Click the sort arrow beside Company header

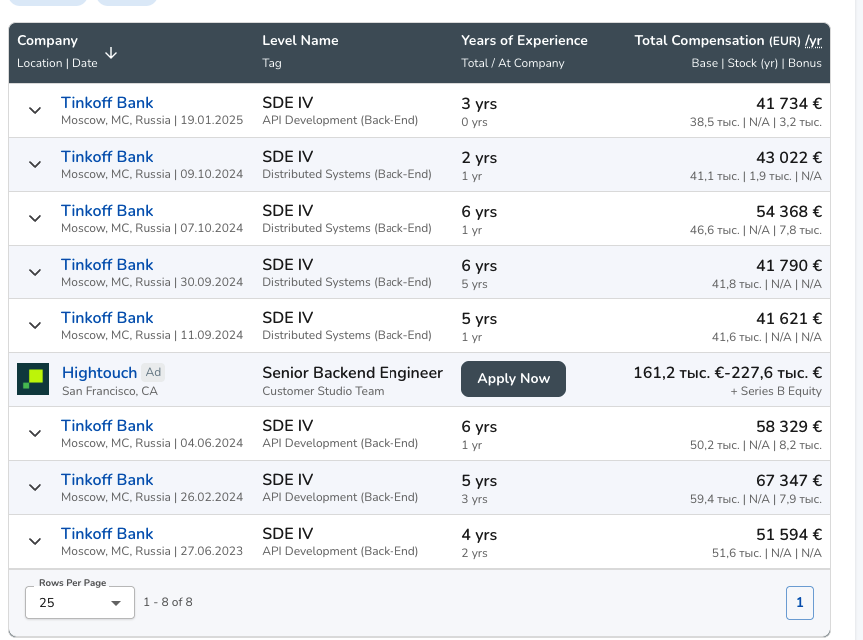[111, 53]
